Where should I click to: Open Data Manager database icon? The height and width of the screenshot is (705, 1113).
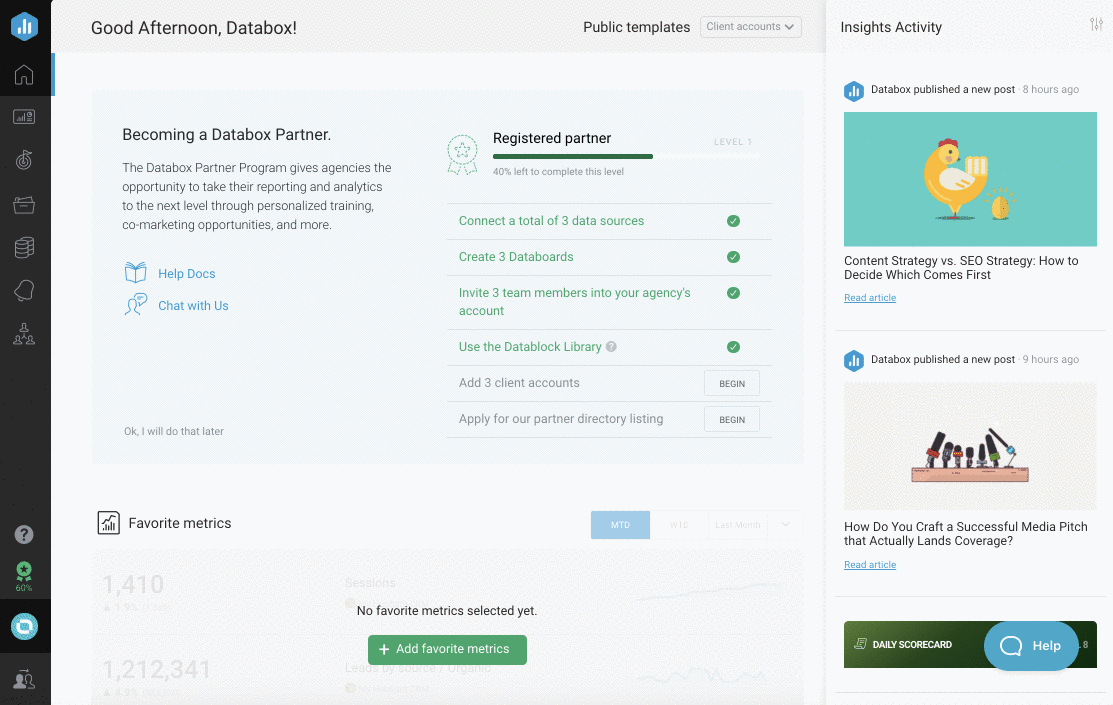point(24,248)
